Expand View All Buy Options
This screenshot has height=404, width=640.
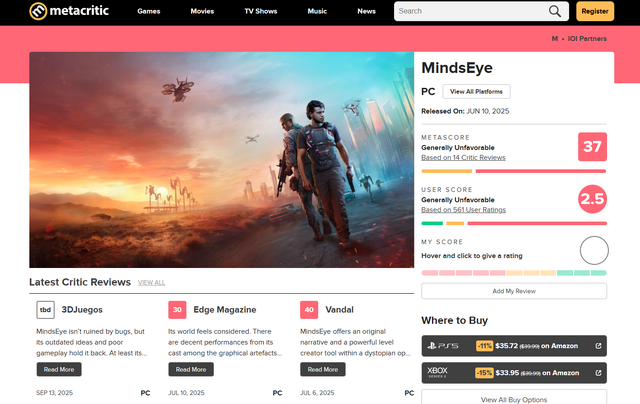(514, 399)
